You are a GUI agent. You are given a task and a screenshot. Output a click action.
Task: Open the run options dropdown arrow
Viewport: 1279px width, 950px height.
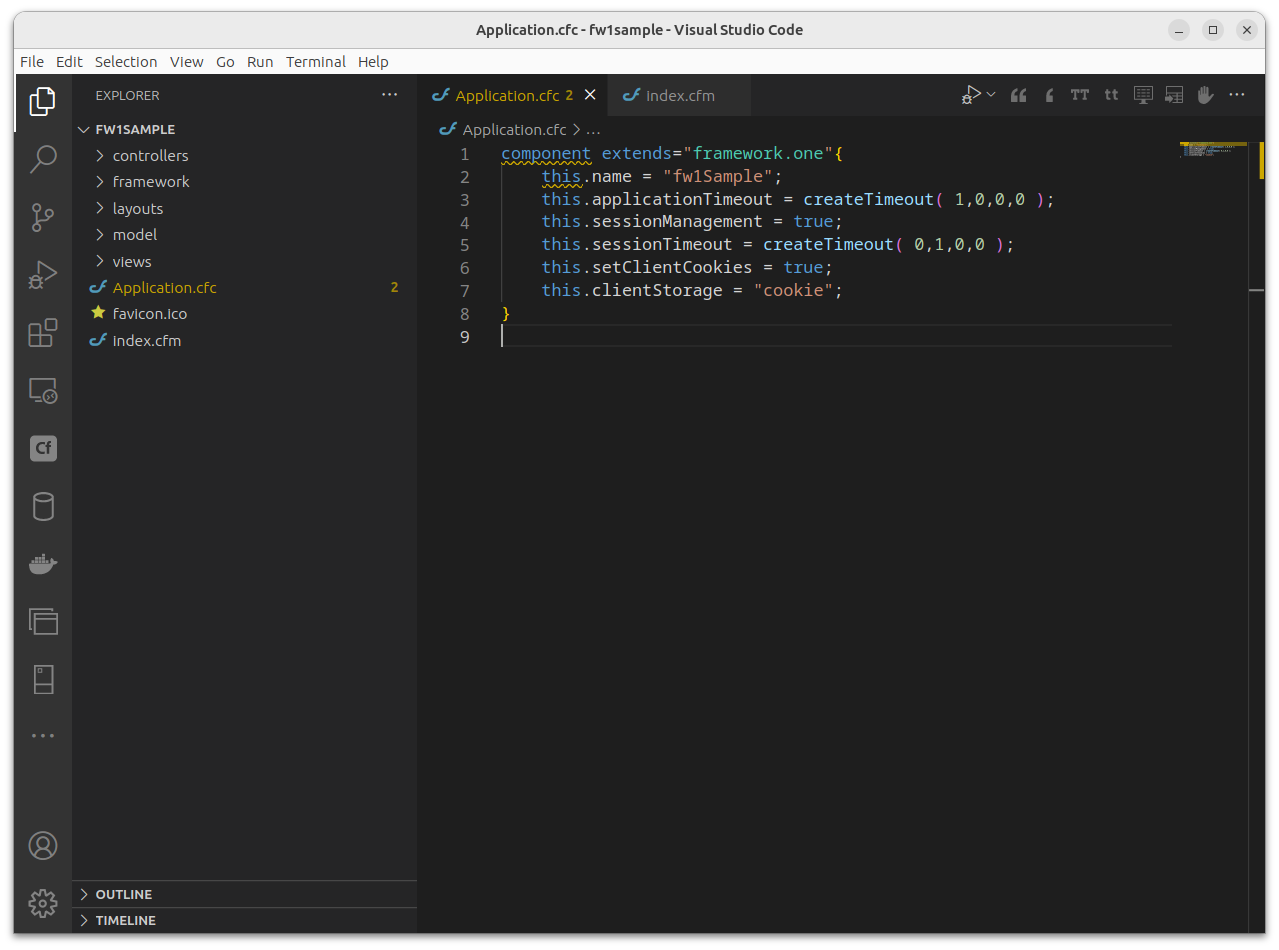coord(991,95)
